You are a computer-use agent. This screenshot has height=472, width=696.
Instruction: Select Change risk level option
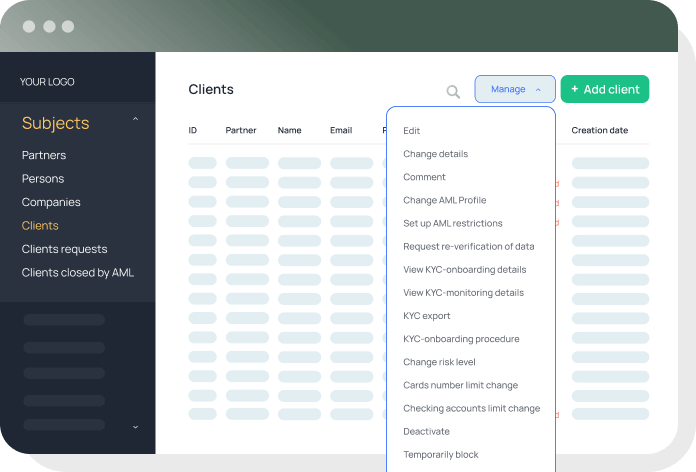coord(439,362)
